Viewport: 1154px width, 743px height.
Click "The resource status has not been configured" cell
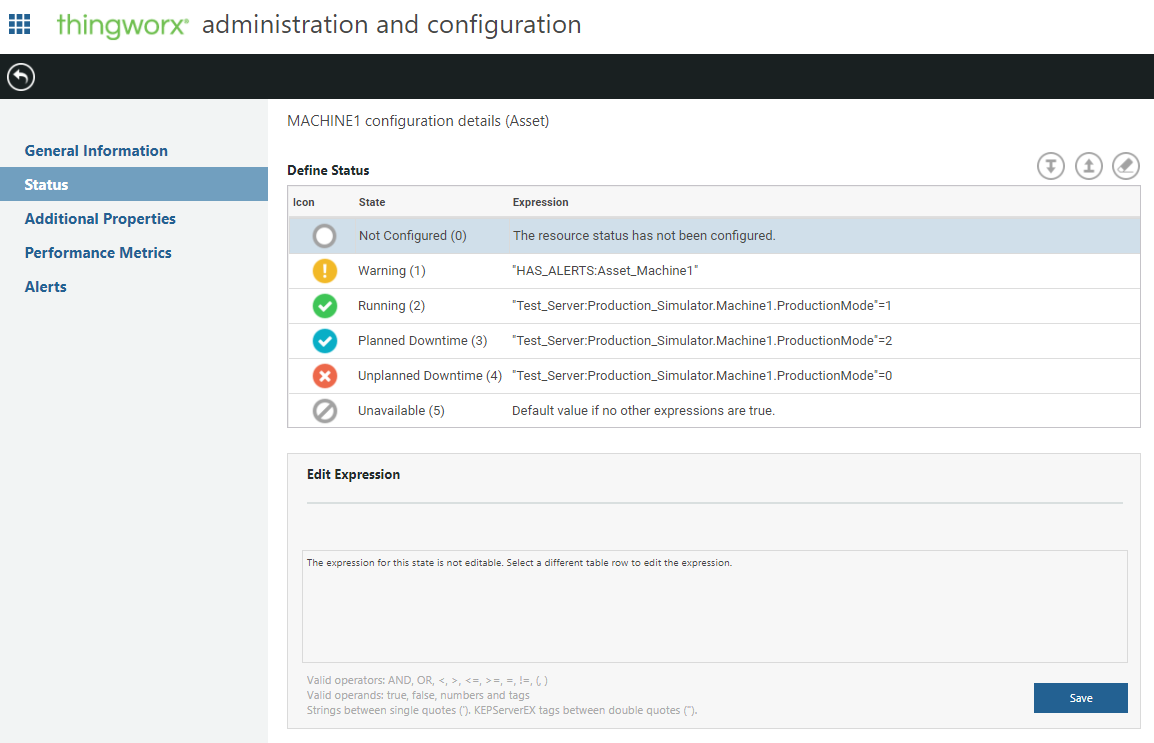[644, 235]
